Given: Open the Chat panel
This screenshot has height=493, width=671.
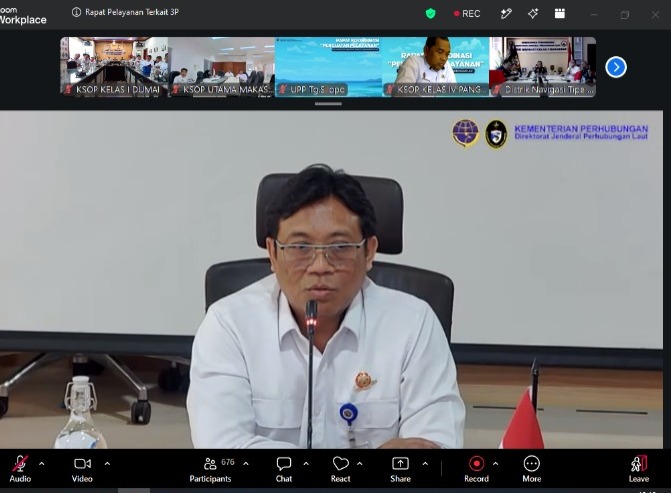Looking at the screenshot, I should (284, 469).
